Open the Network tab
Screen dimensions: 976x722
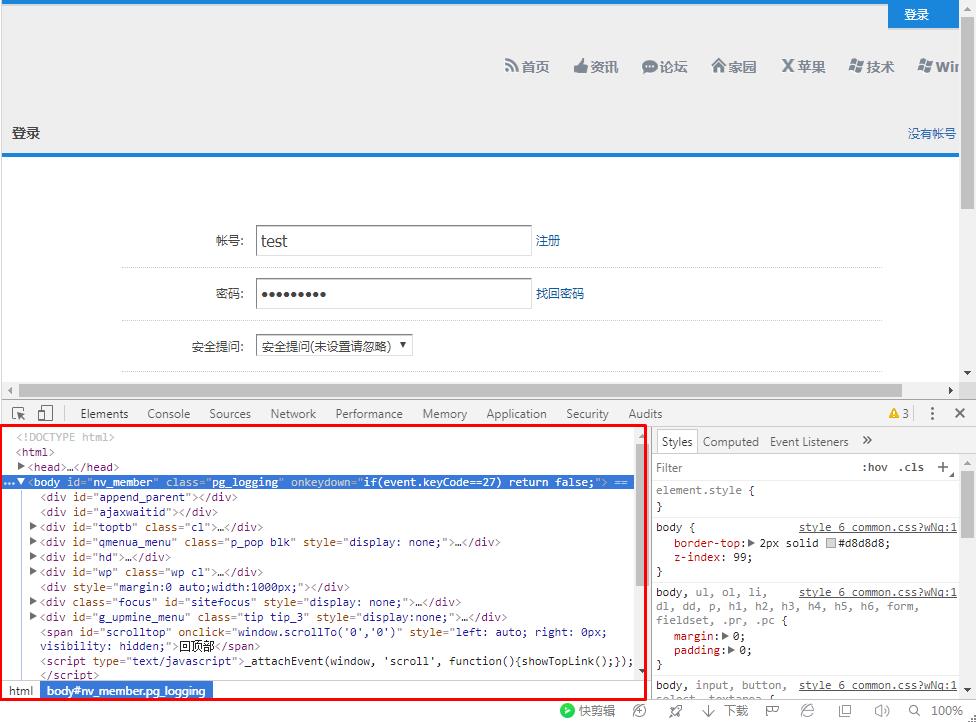(x=293, y=414)
